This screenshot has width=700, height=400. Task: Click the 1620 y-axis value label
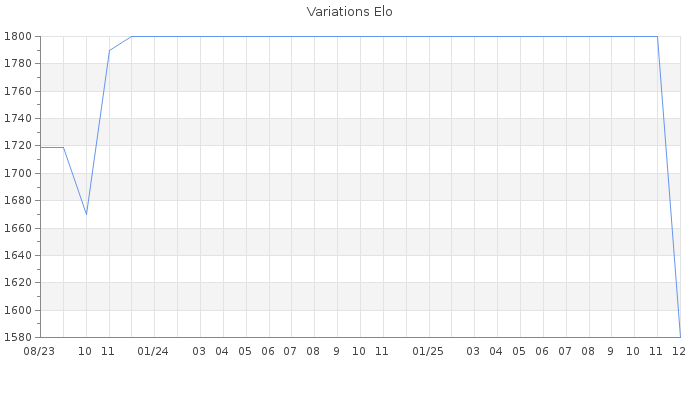coord(19,283)
